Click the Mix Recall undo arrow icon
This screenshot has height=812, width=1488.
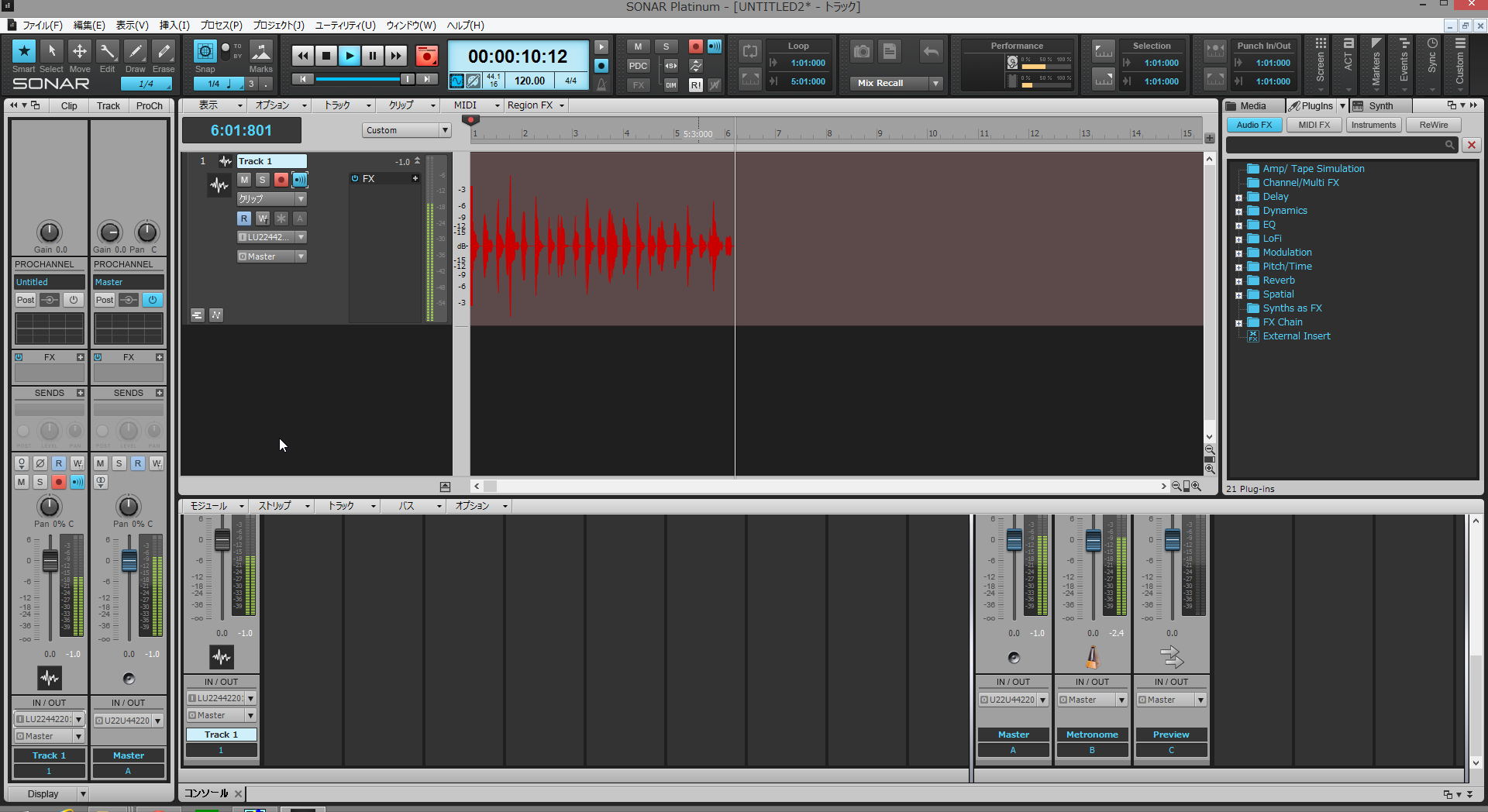pyautogui.click(x=931, y=52)
